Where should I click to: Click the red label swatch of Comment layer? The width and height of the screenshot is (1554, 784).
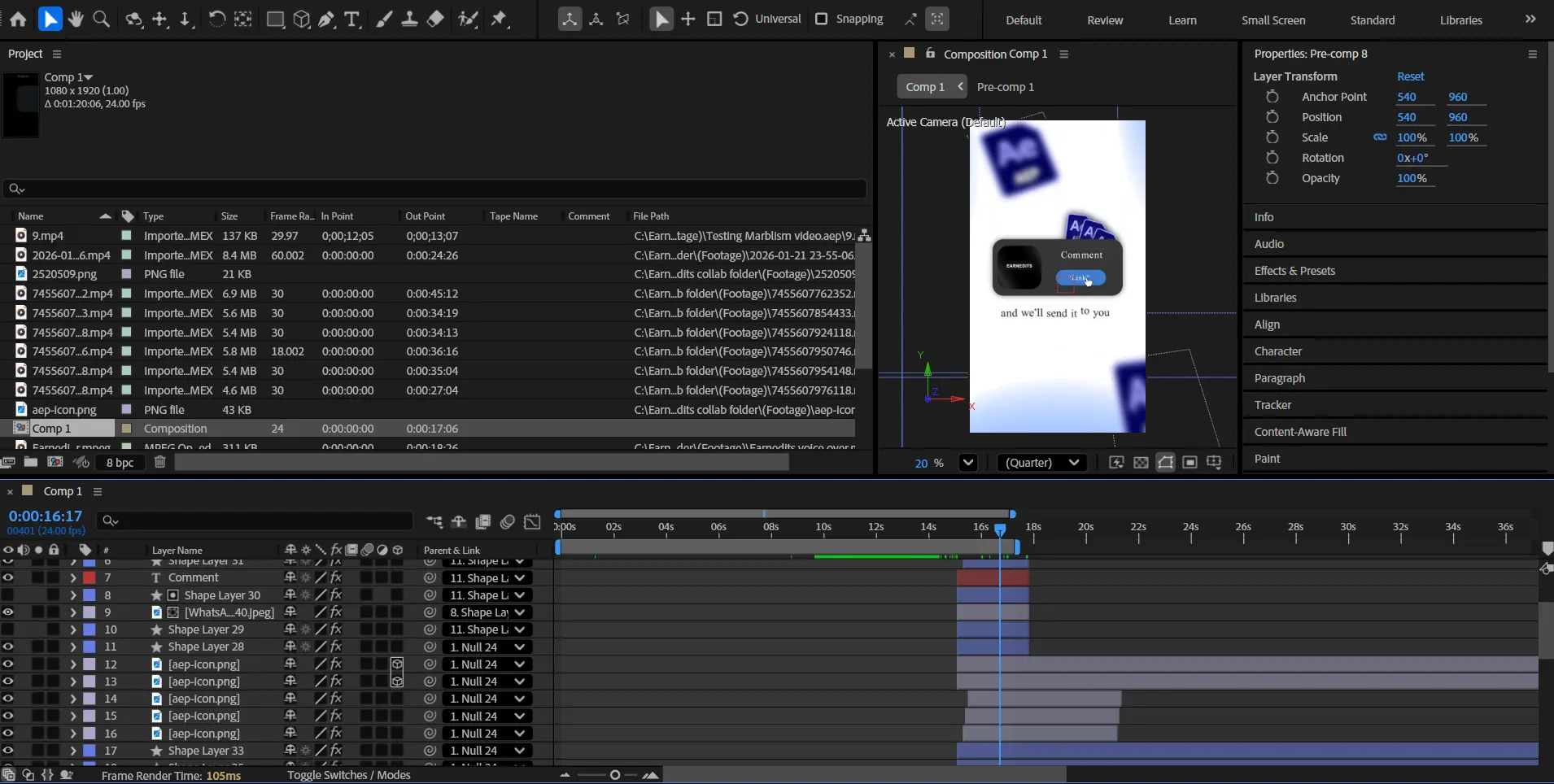pos(89,577)
